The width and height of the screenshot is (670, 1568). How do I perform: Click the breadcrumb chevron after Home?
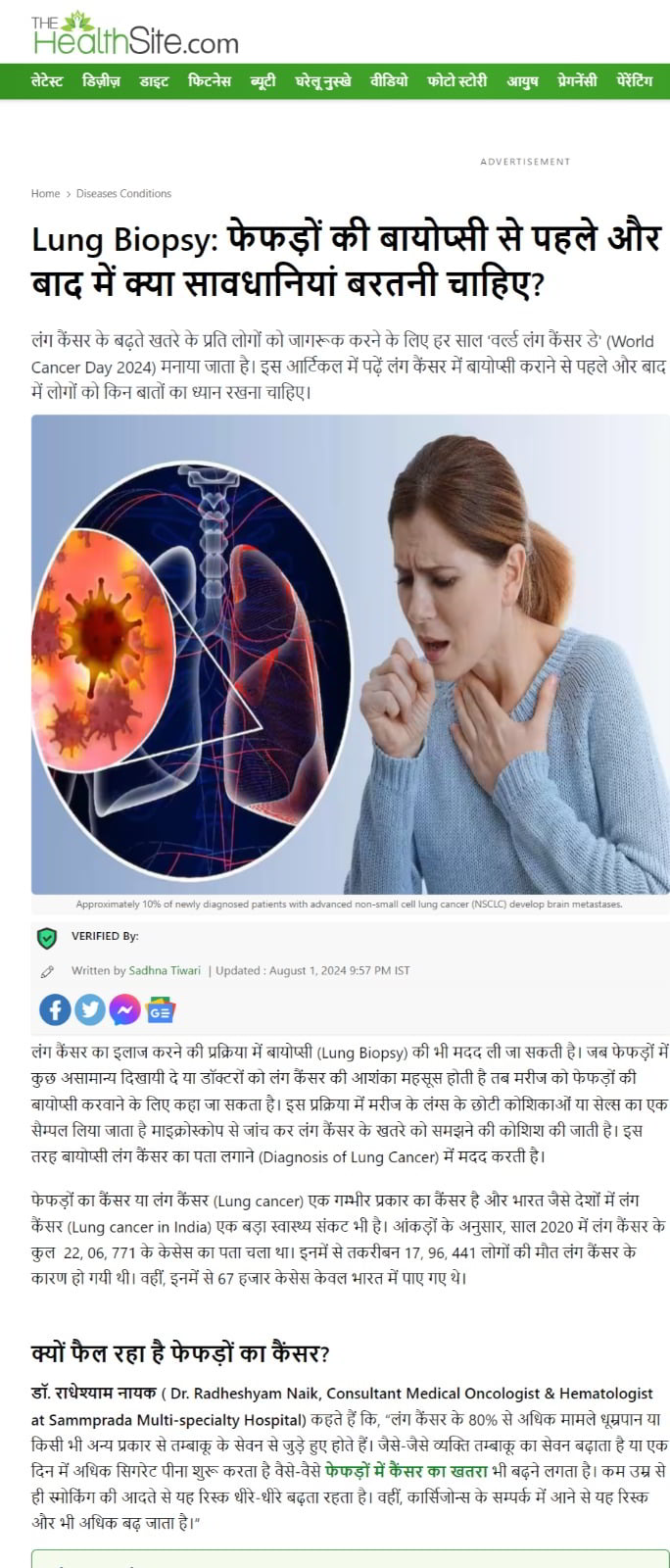[x=68, y=194]
